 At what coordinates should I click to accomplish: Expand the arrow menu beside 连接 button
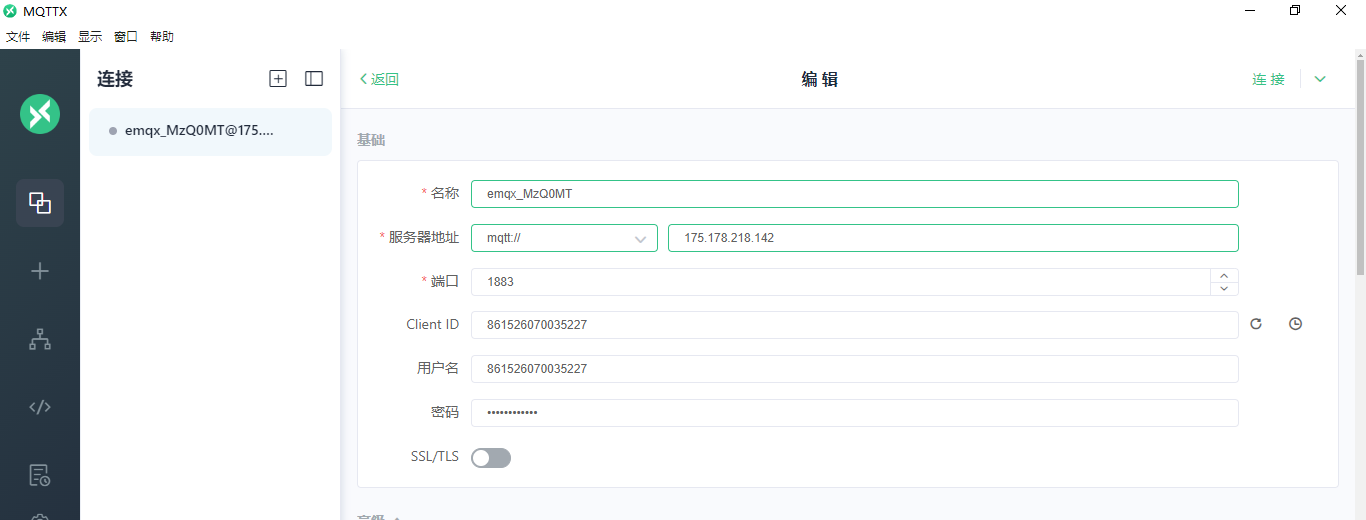1320,79
